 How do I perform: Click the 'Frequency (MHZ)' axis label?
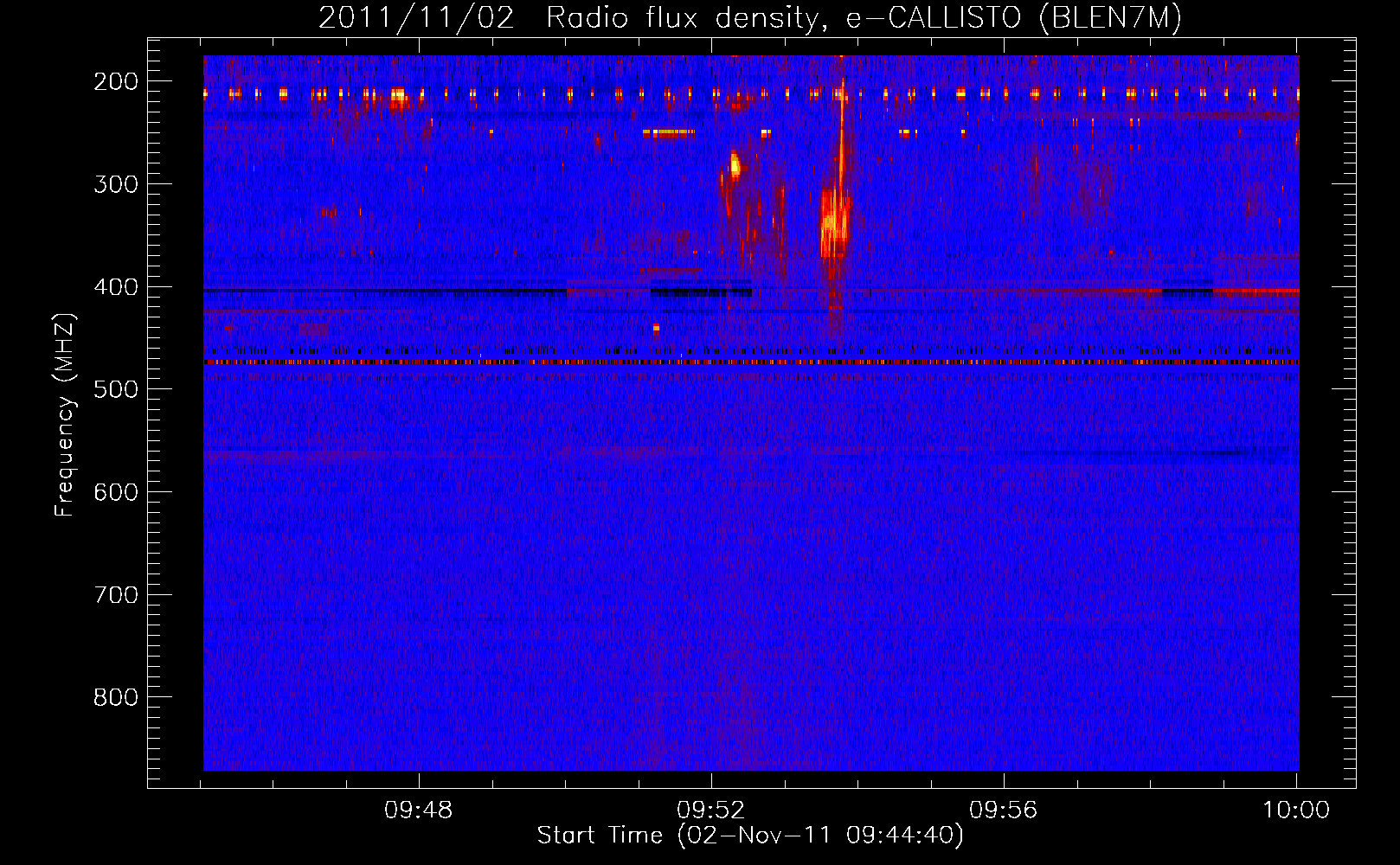click(65, 414)
